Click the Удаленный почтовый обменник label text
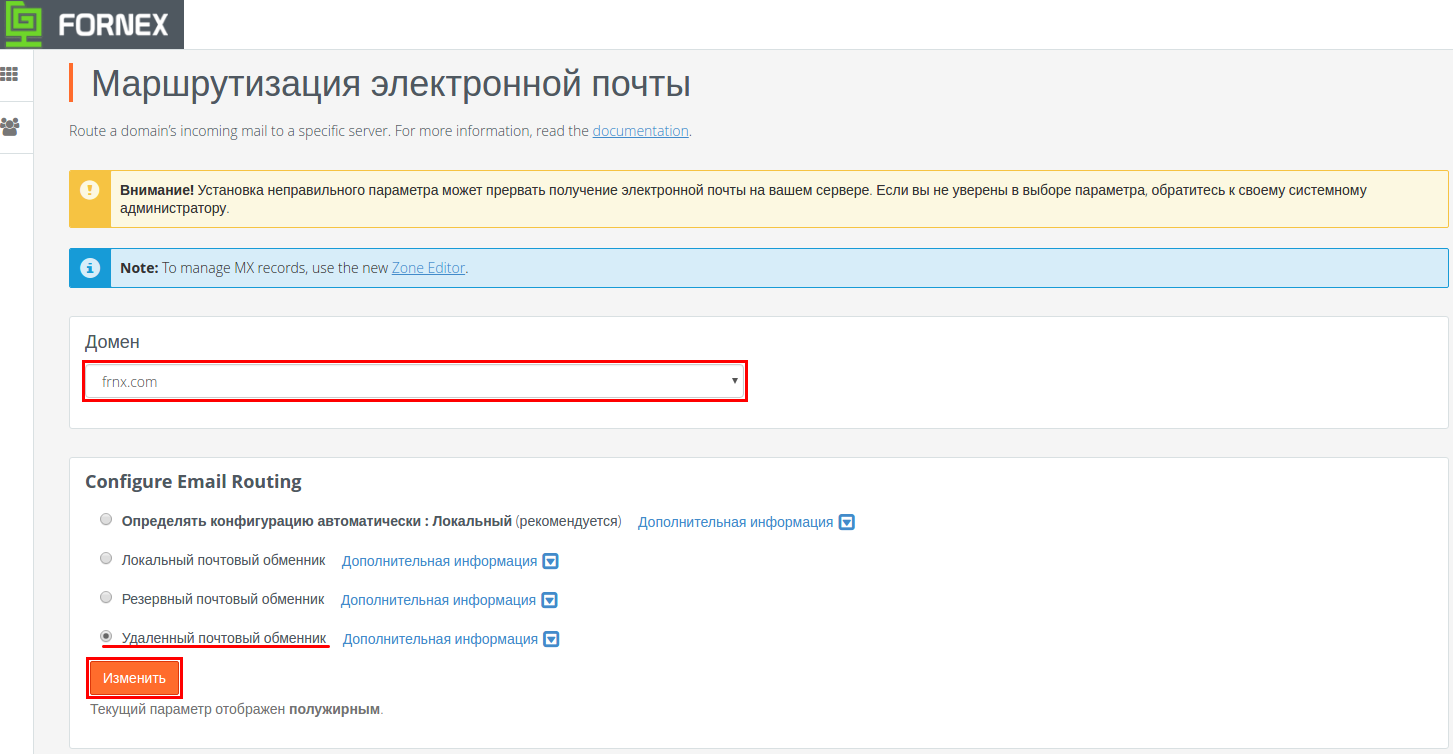 point(224,638)
